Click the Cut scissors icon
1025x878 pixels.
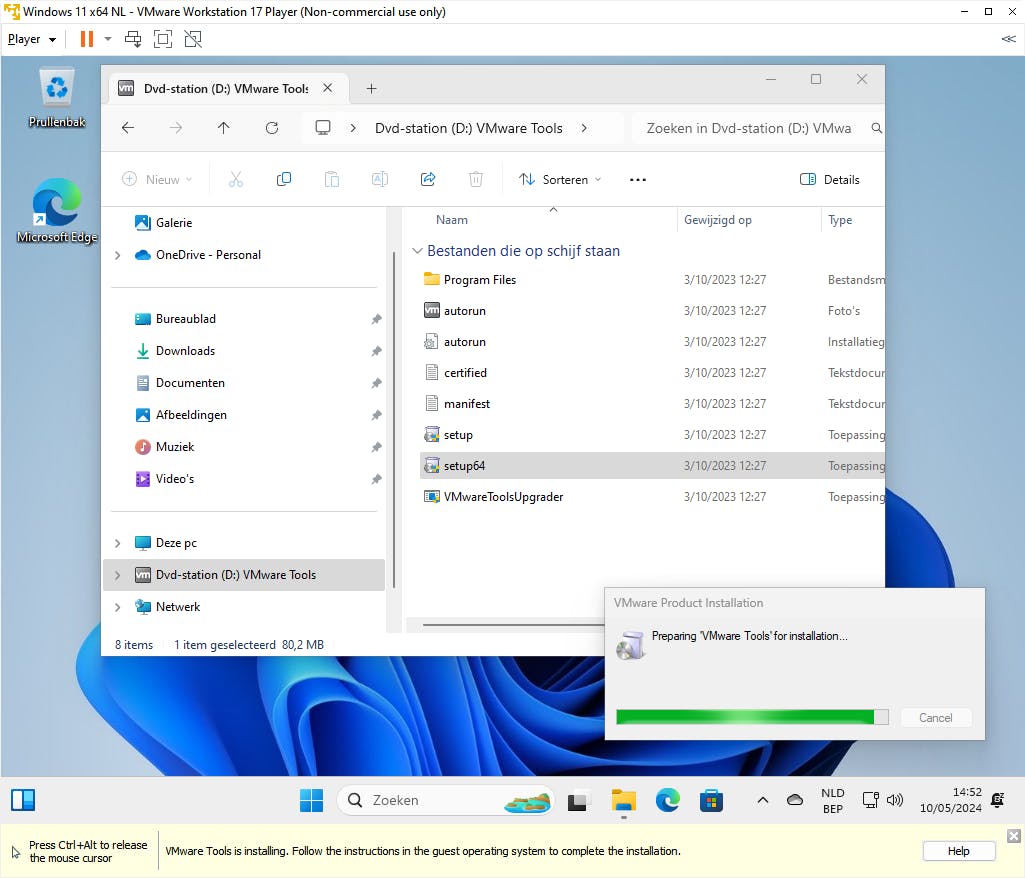(236, 179)
